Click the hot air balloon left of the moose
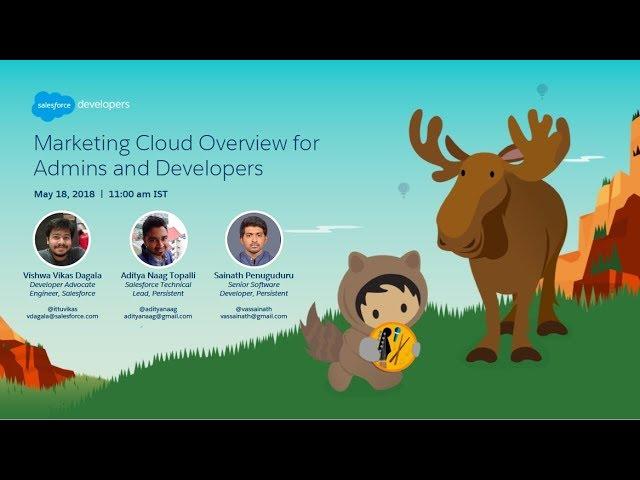 404,190
